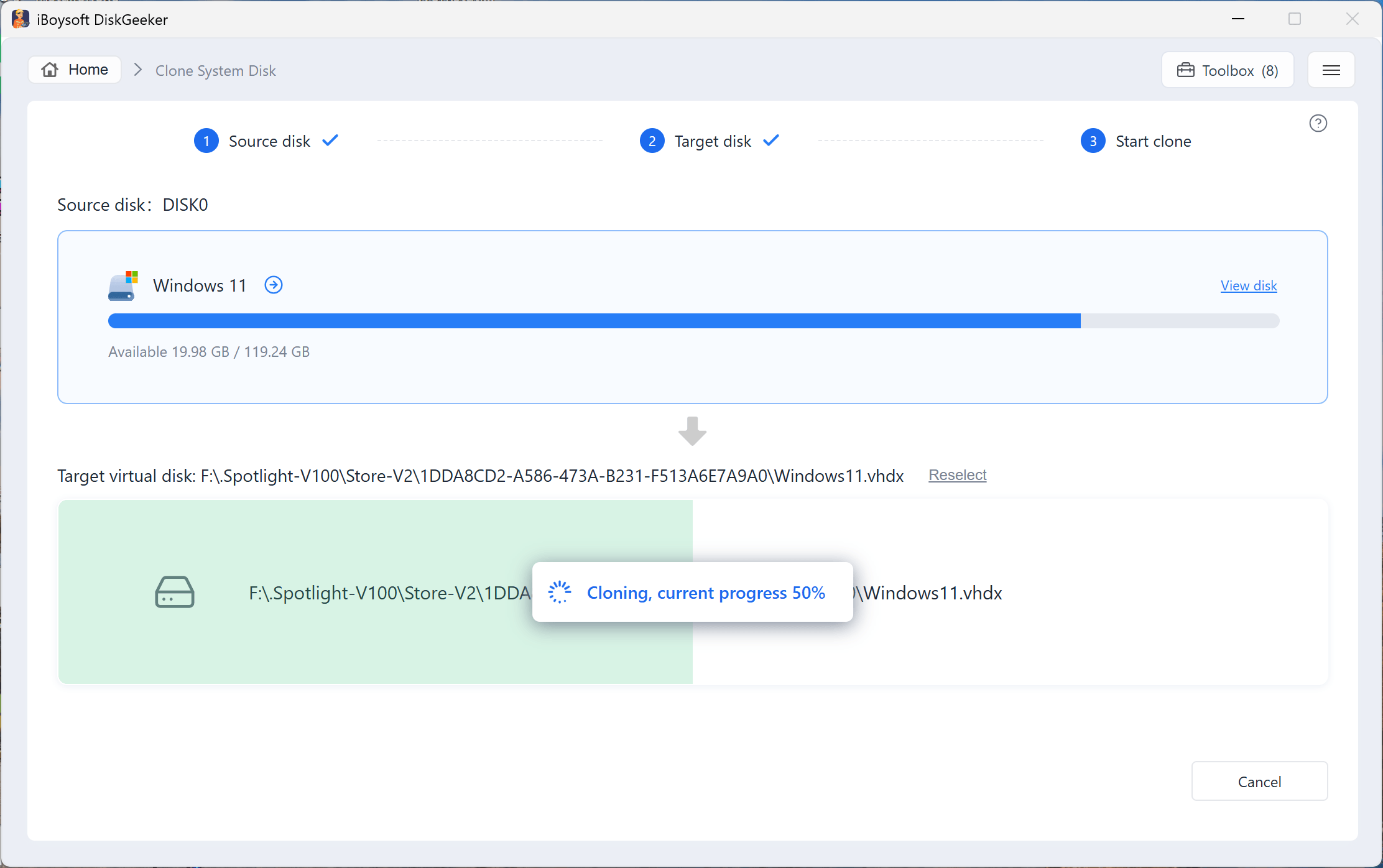Click the house icon in Home button

pyautogui.click(x=50, y=70)
